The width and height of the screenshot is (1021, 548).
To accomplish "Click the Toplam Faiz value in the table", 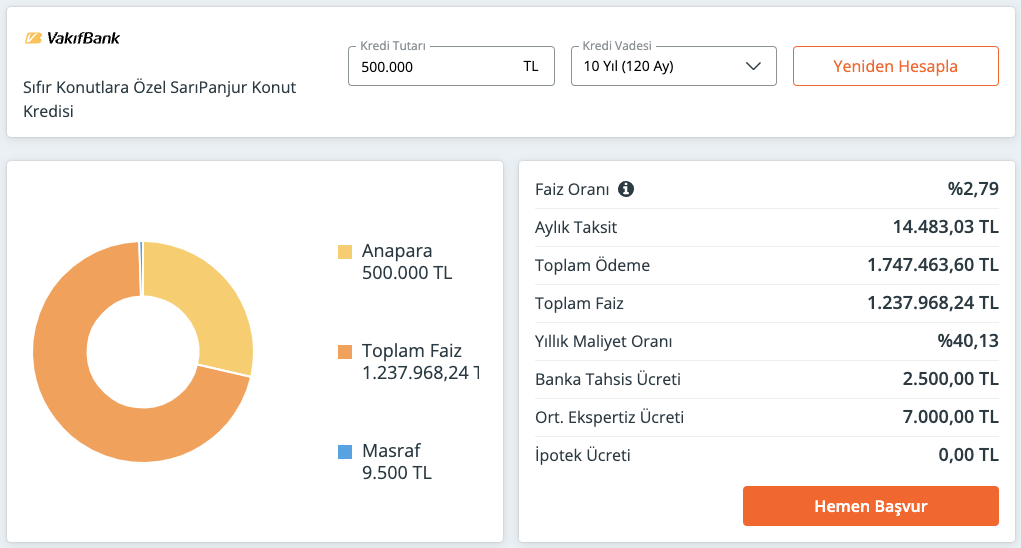I will point(932,303).
